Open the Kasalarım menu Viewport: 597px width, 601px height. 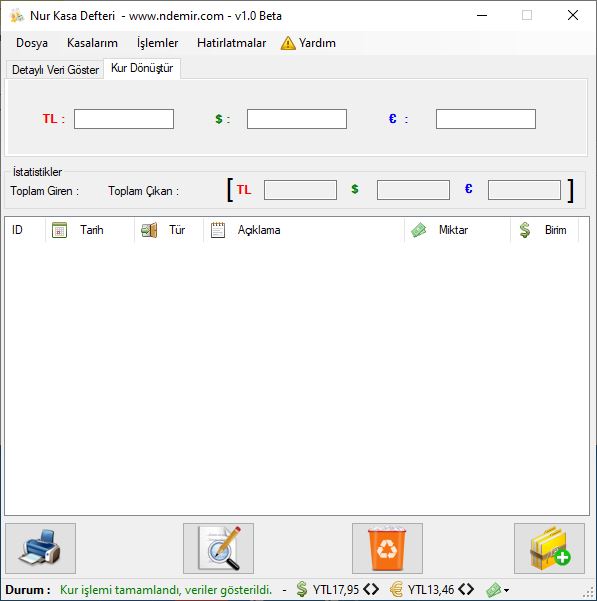pos(92,43)
